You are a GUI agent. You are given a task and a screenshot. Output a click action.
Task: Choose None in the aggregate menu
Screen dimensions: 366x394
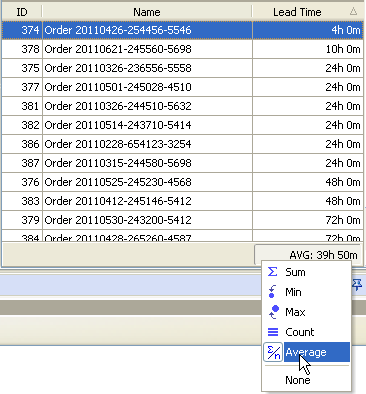coord(298,380)
